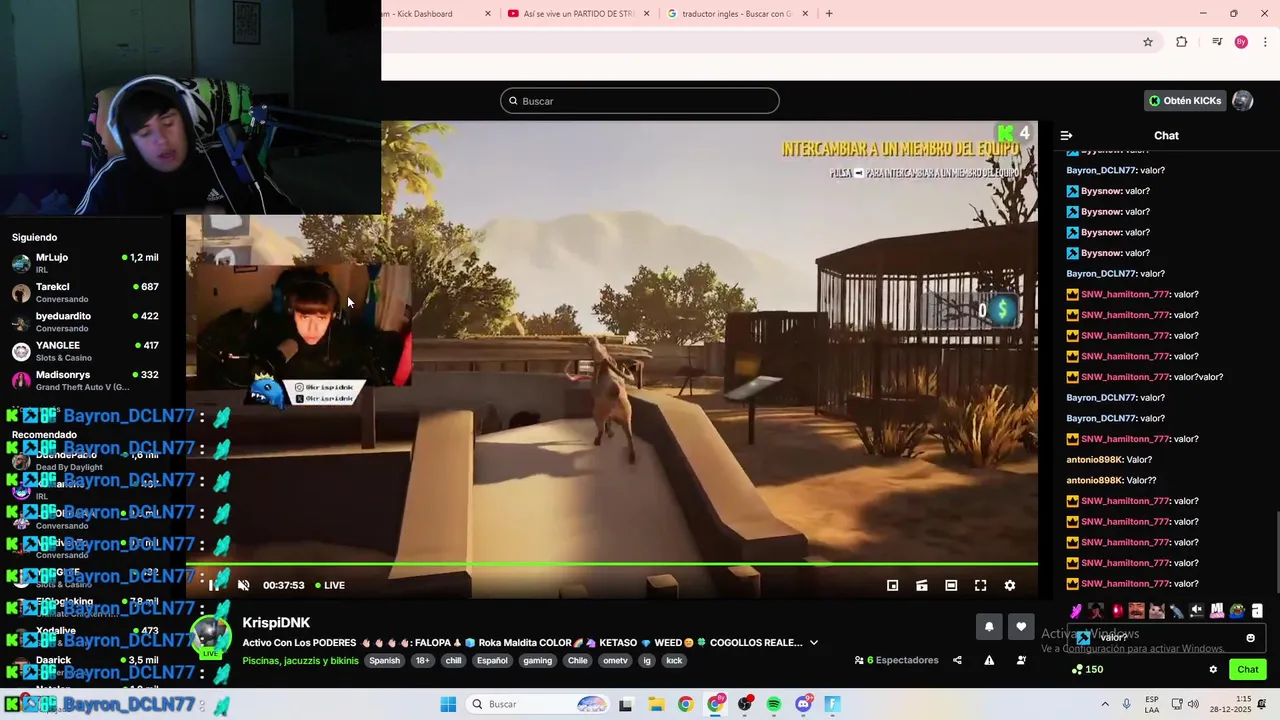Image resolution: width=1280 pixels, height=720 pixels.
Task: Show the 6 Espectadores viewer list
Action: (x=897, y=660)
